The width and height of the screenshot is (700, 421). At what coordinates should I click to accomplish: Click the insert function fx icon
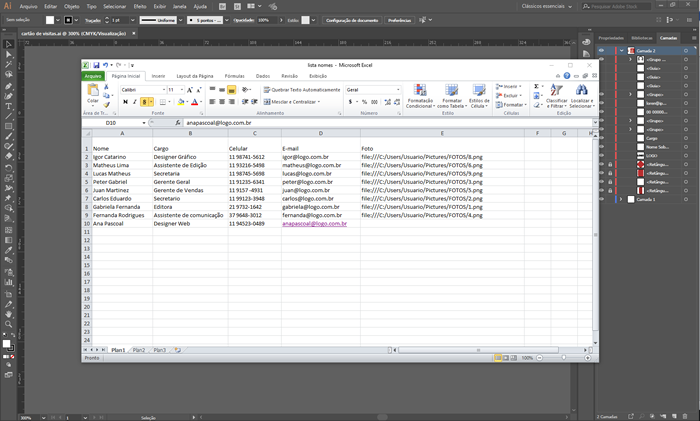178,123
